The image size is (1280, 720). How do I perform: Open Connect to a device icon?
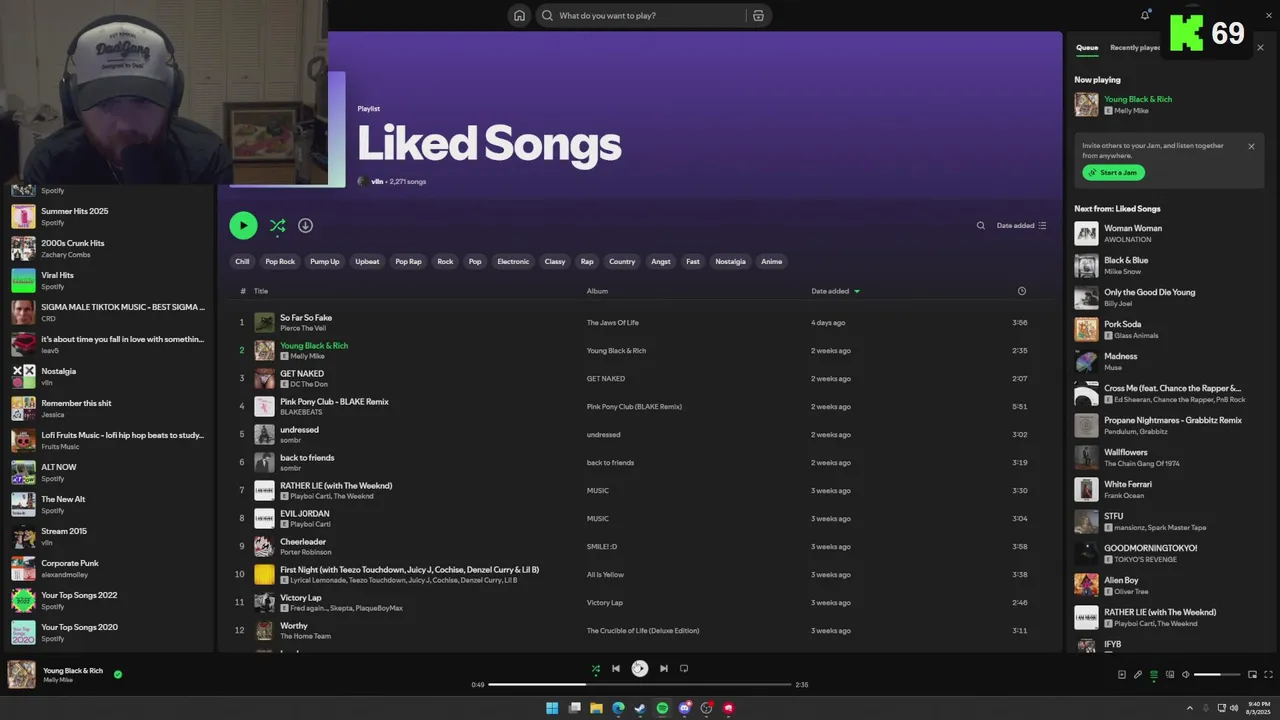pos(1170,675)
